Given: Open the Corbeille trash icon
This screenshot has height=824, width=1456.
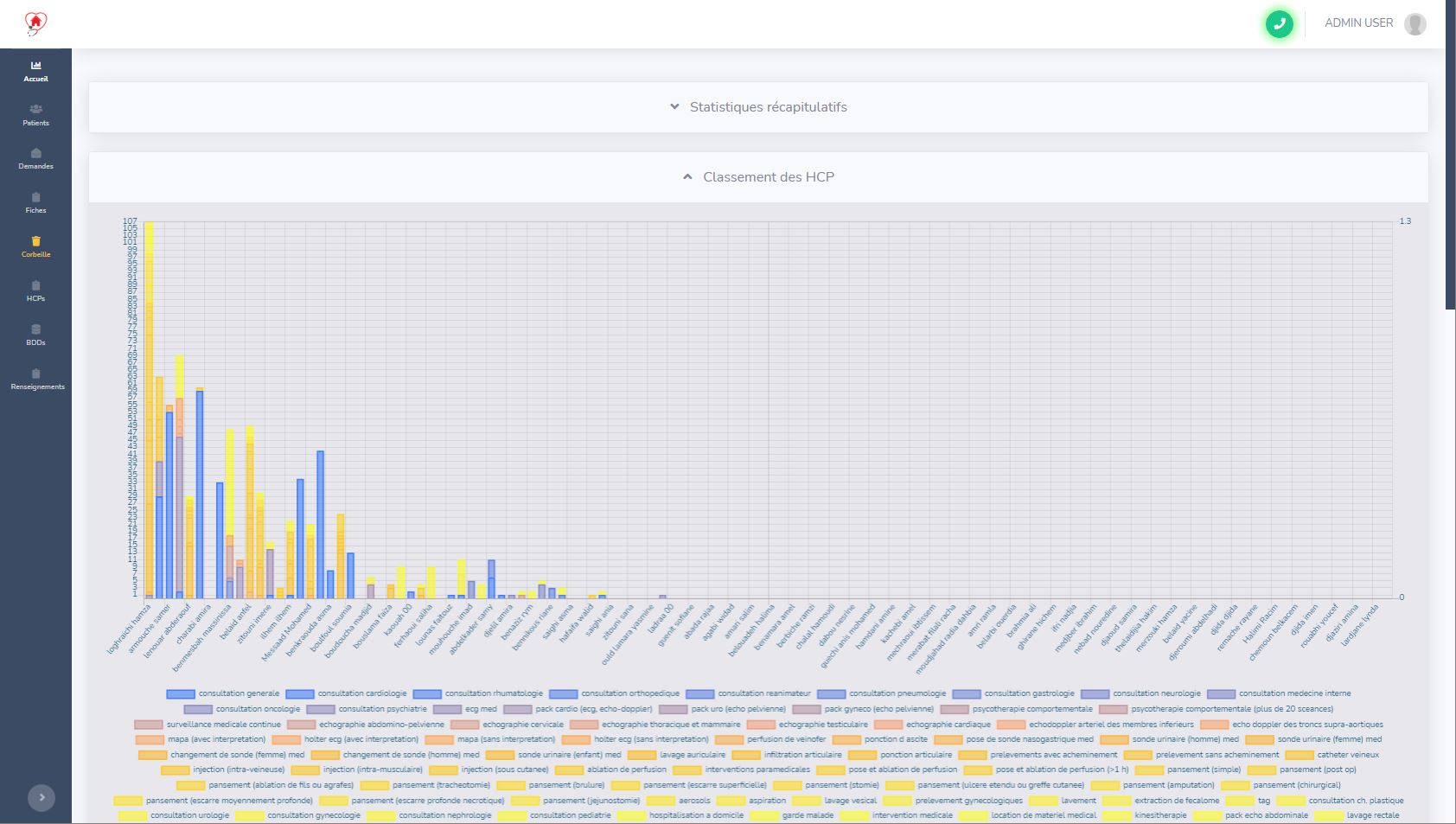Looking at the screenshot, I should click(35, 242).
